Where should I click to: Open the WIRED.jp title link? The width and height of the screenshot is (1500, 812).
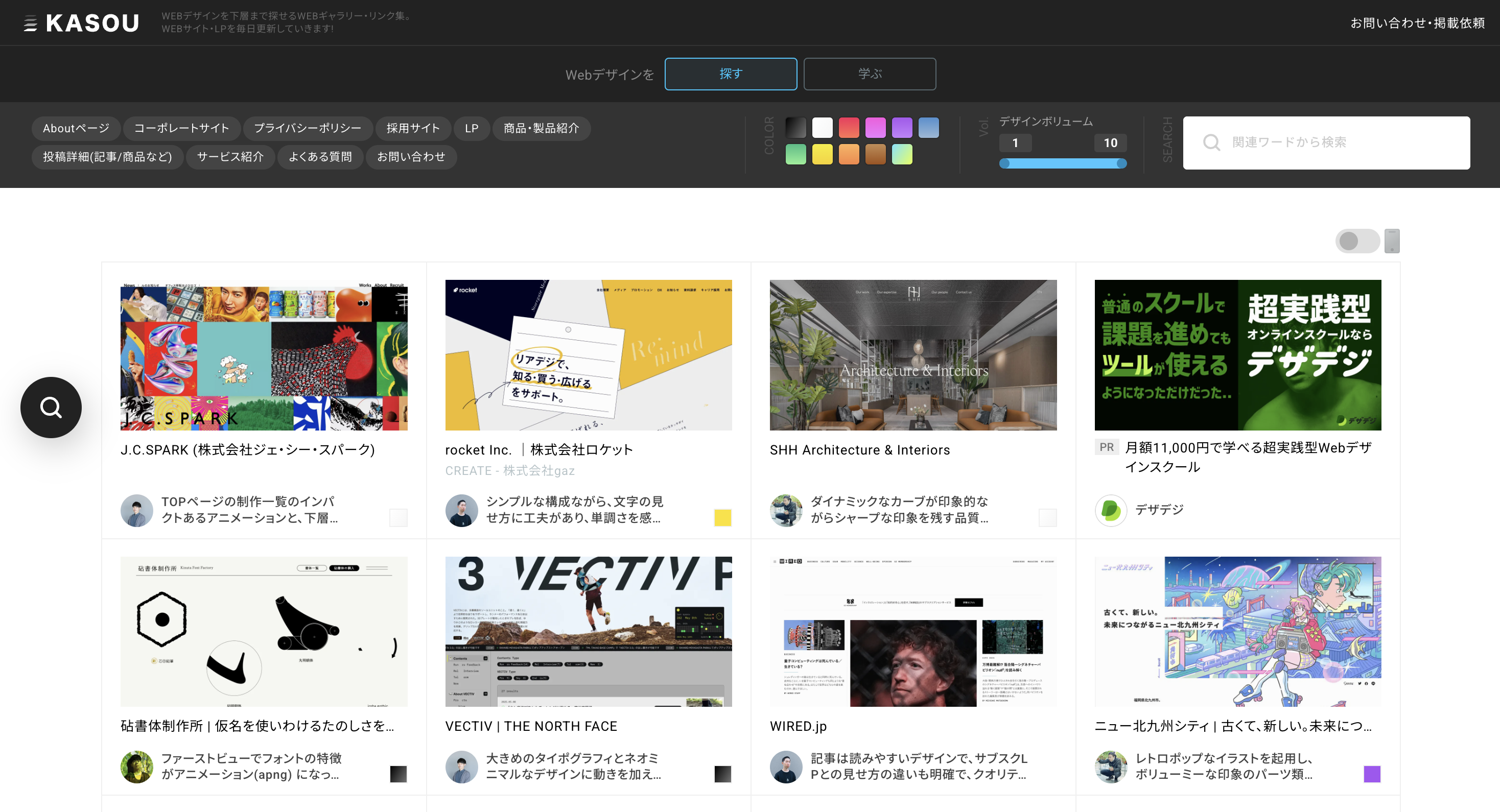coord(799,726)
